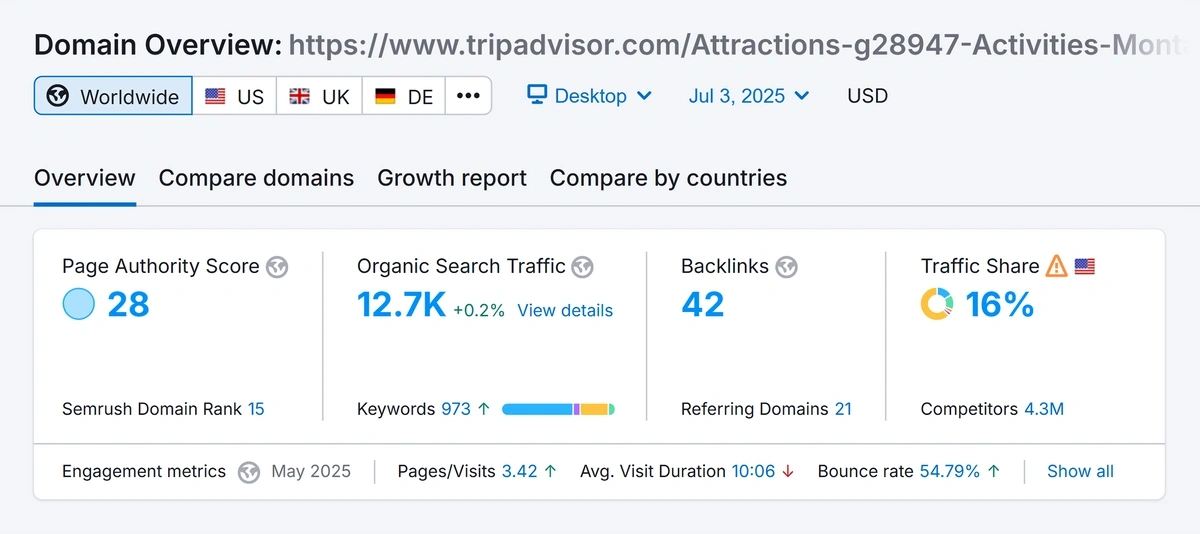Open Semrush Domain Rank 15 link
This screenshot has width=1200, height=534.
(256, 409)
